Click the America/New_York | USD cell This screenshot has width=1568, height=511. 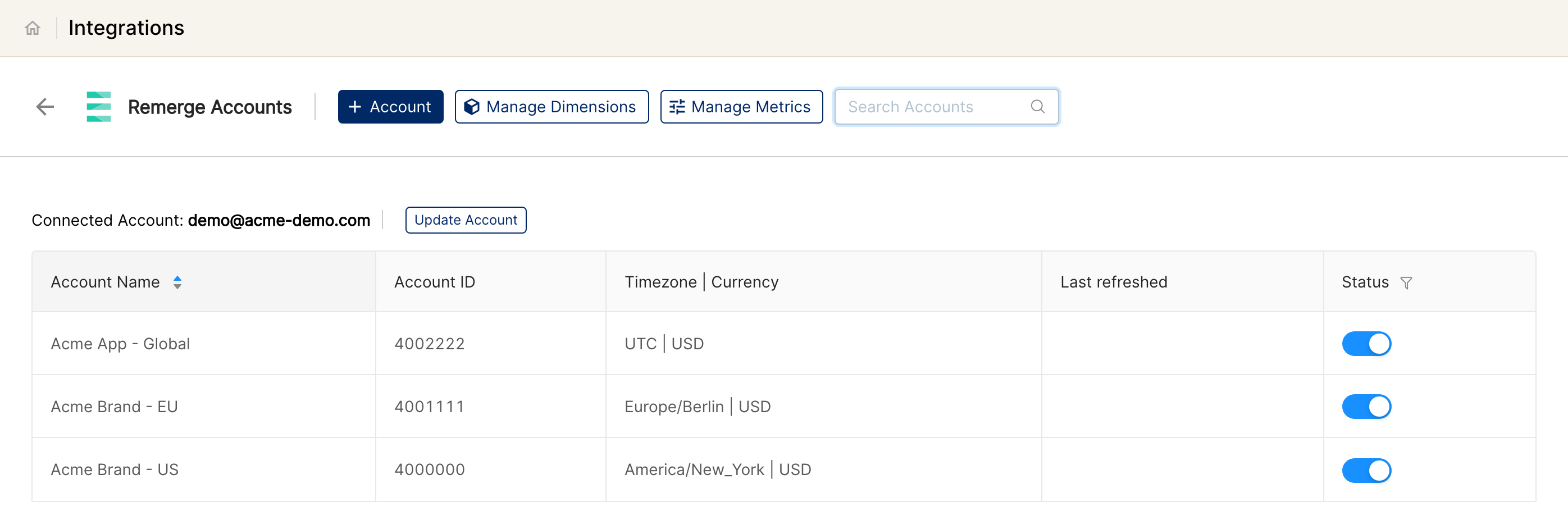pos(823,469)
